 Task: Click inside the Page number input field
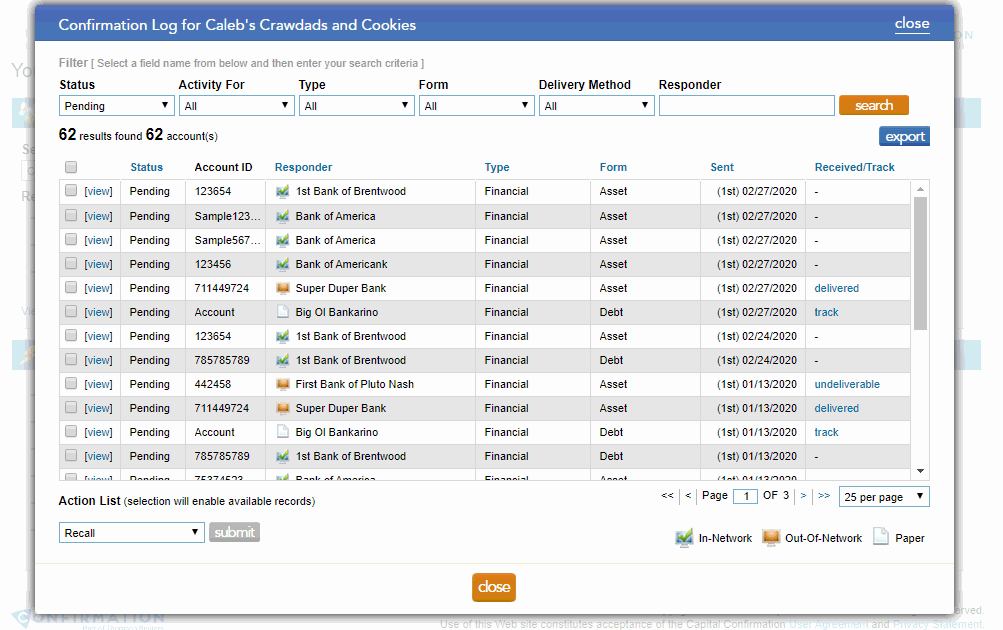coord(744,496)
